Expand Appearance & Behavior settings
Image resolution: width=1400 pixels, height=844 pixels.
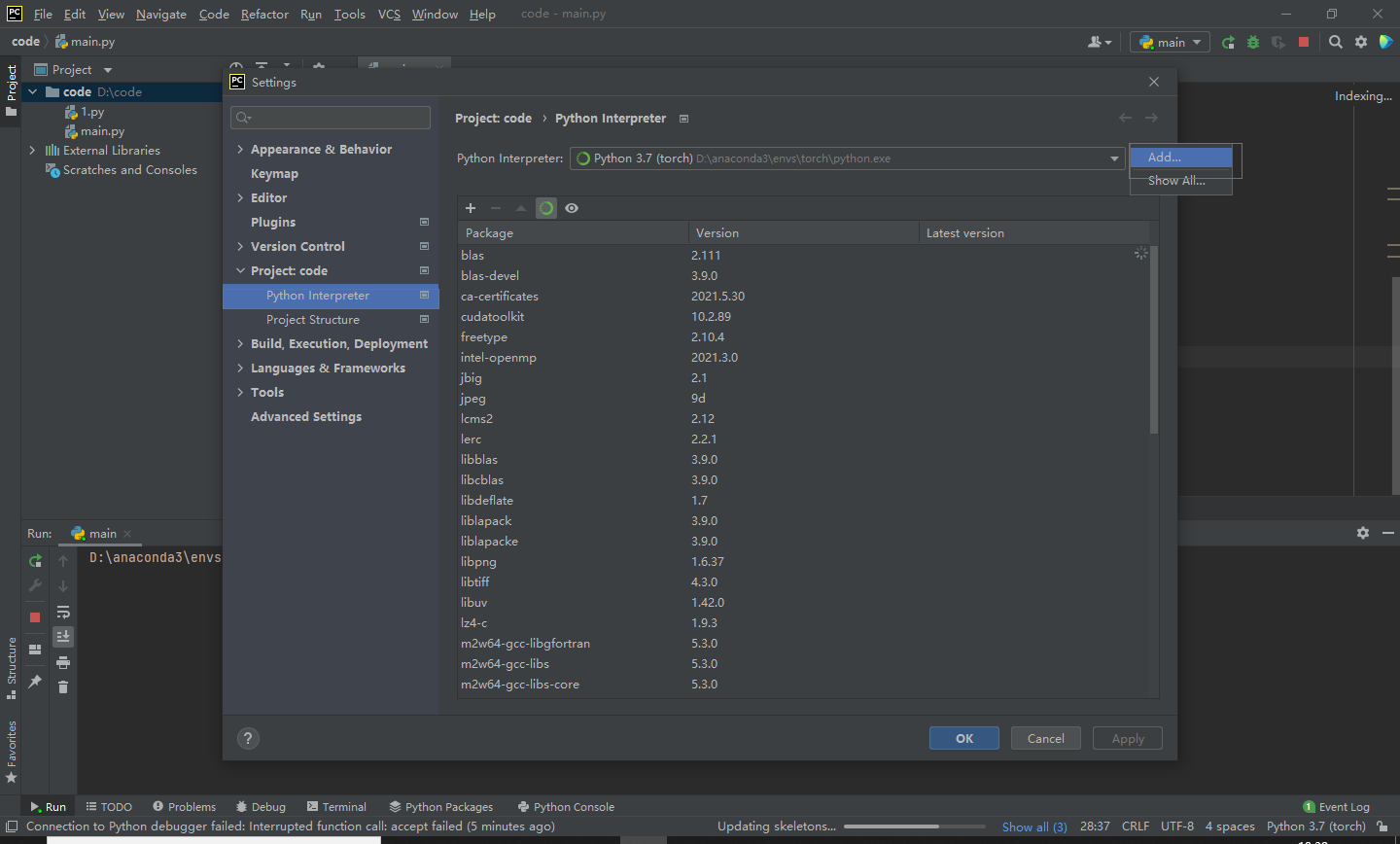(x=321, y=150)
